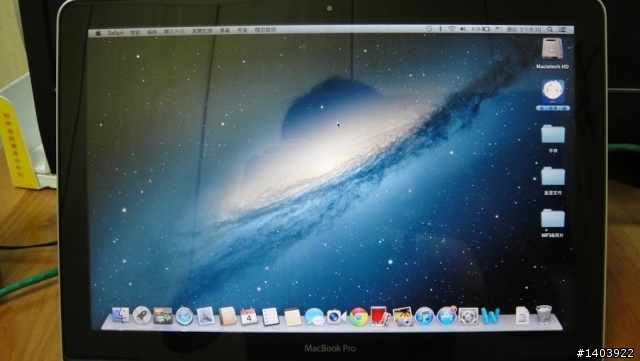This screenshot has width=640, height=361.
Task: Select second desktop folder above MP3 folder
Action: (x=553, y=176)
